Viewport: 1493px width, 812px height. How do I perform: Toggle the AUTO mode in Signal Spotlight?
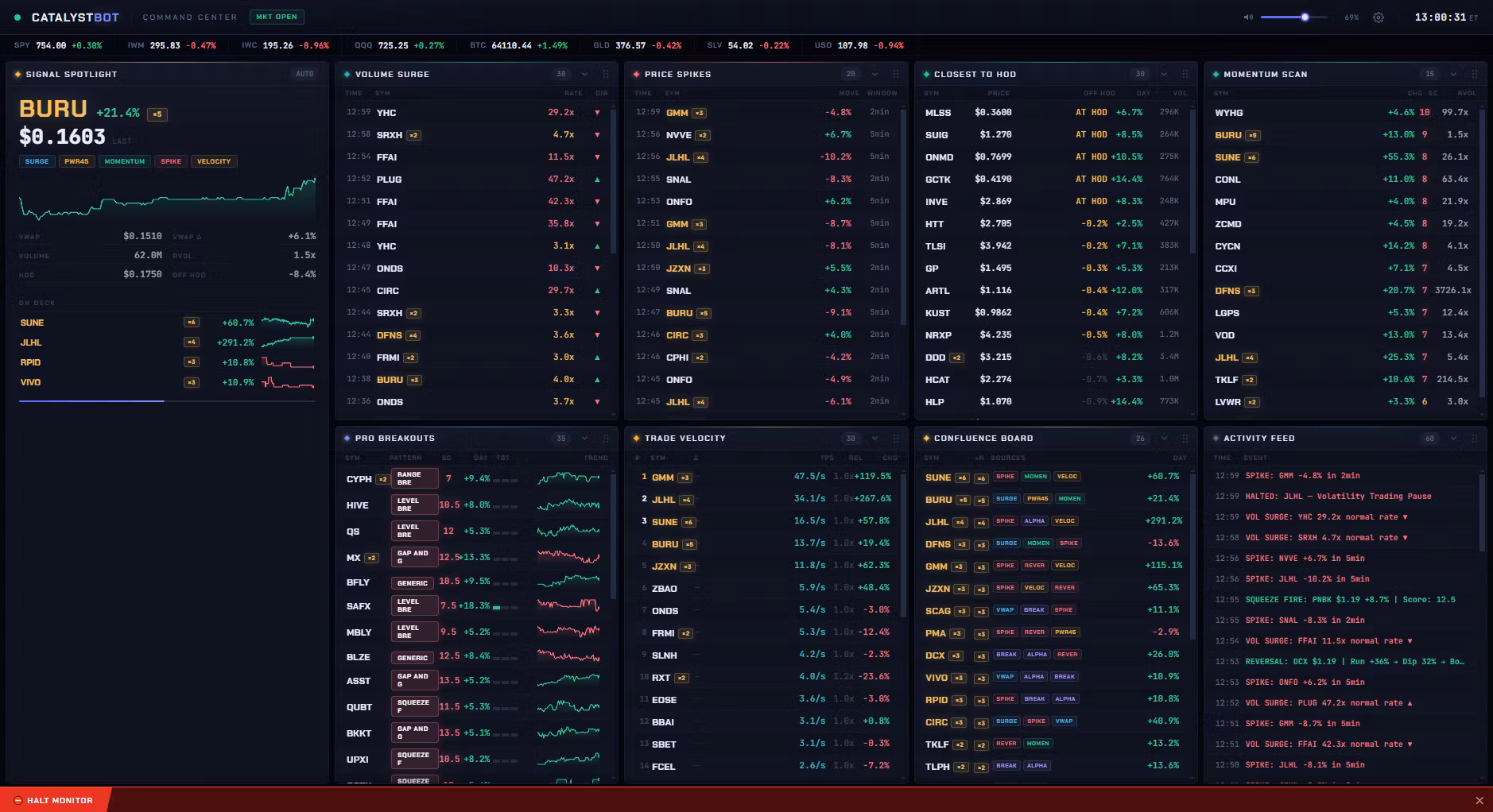point(304,74)
